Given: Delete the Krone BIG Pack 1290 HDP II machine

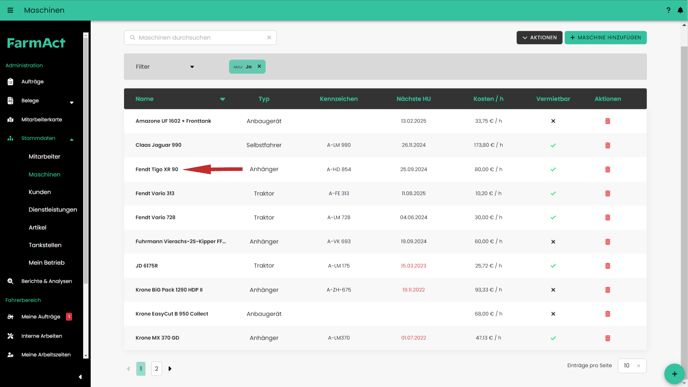Looking at the screenshot, I should tap(608, 290).
